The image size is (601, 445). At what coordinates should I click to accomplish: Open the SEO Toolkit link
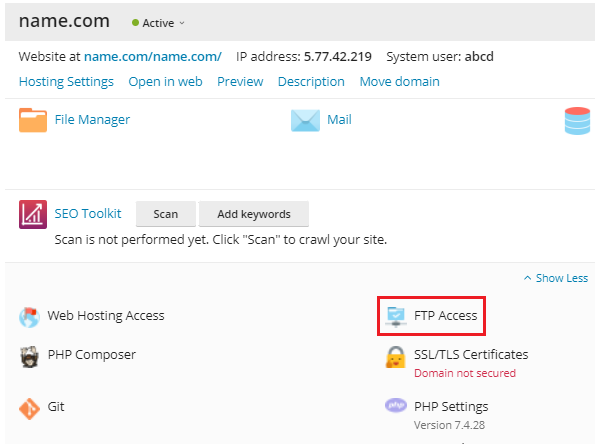point(88,213)
